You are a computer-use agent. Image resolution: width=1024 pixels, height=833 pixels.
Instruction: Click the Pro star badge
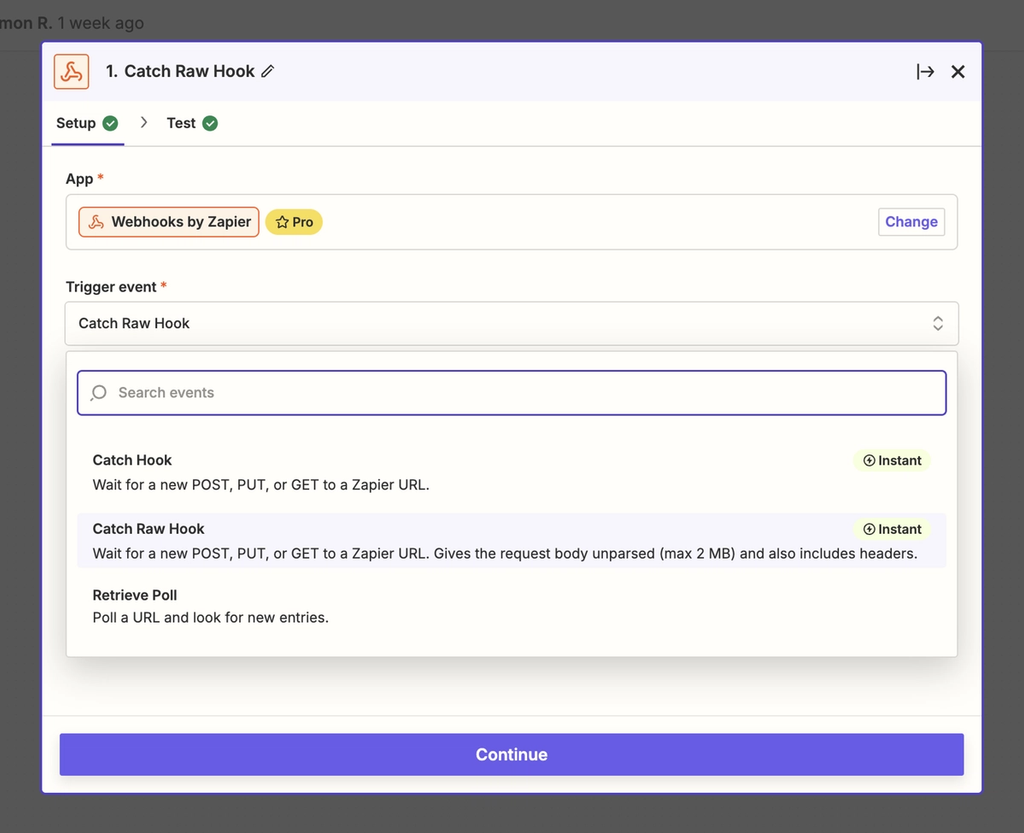tap(294, 222)
